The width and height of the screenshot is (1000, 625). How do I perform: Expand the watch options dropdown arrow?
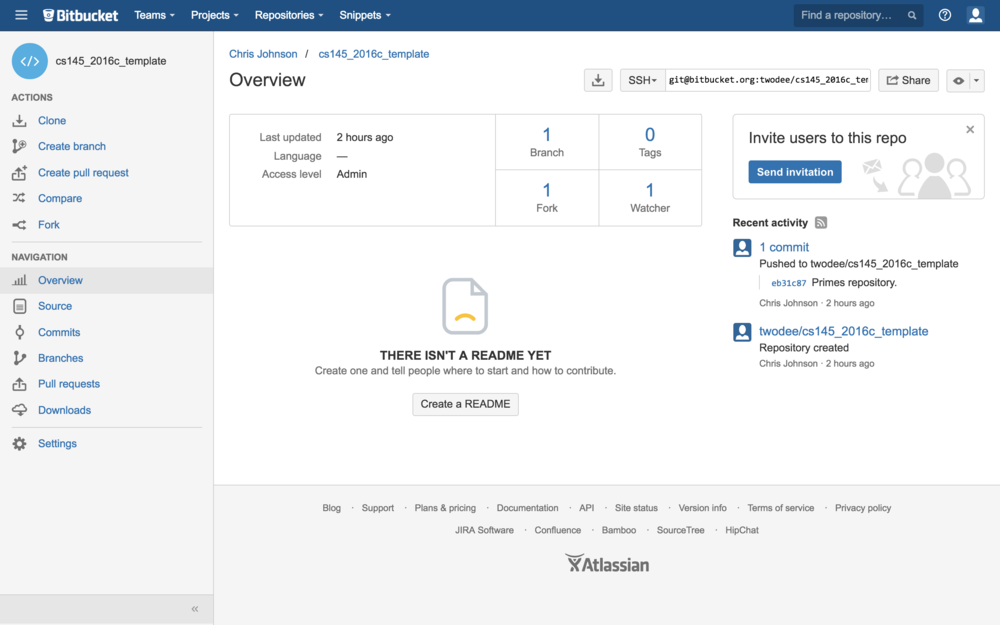pos(977,81)
